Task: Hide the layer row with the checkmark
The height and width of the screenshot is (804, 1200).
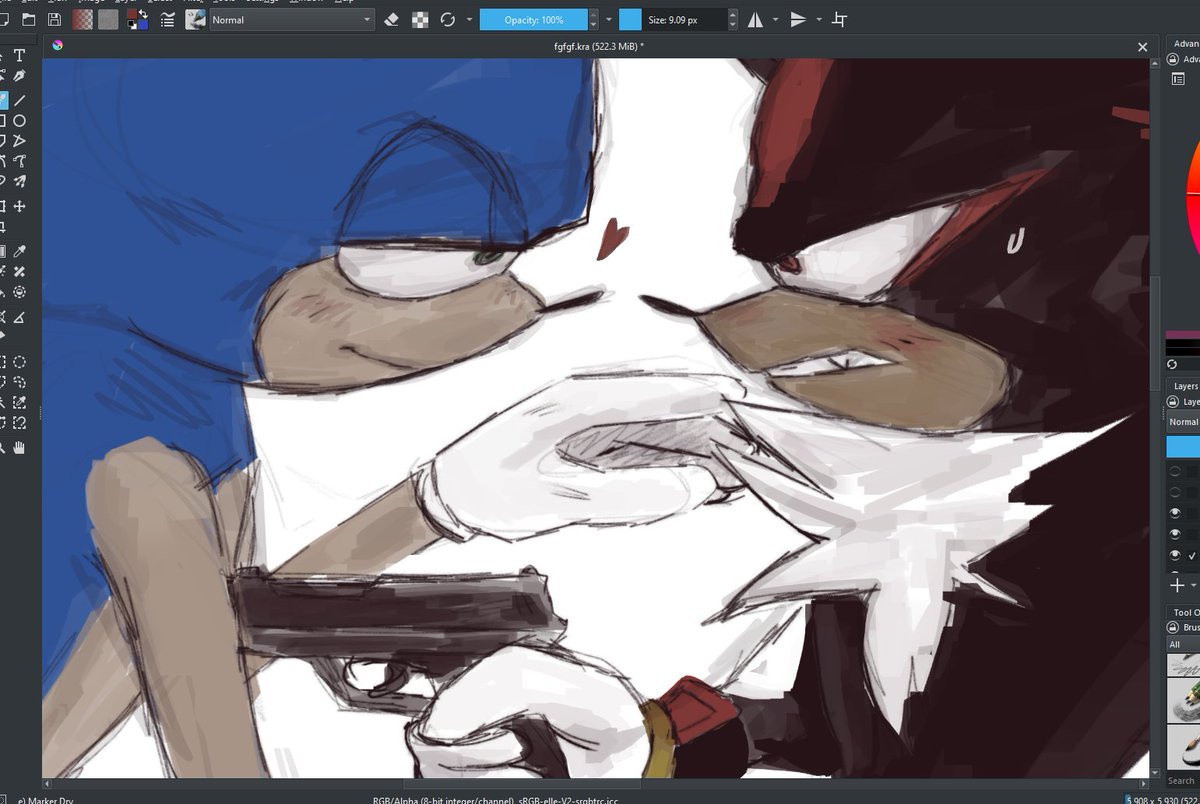Action: click(1175, 555)
